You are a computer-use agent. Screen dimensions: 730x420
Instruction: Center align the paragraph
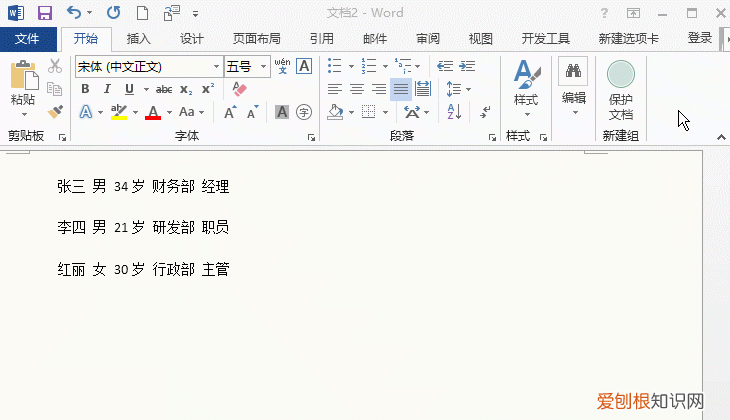point(357,89)
